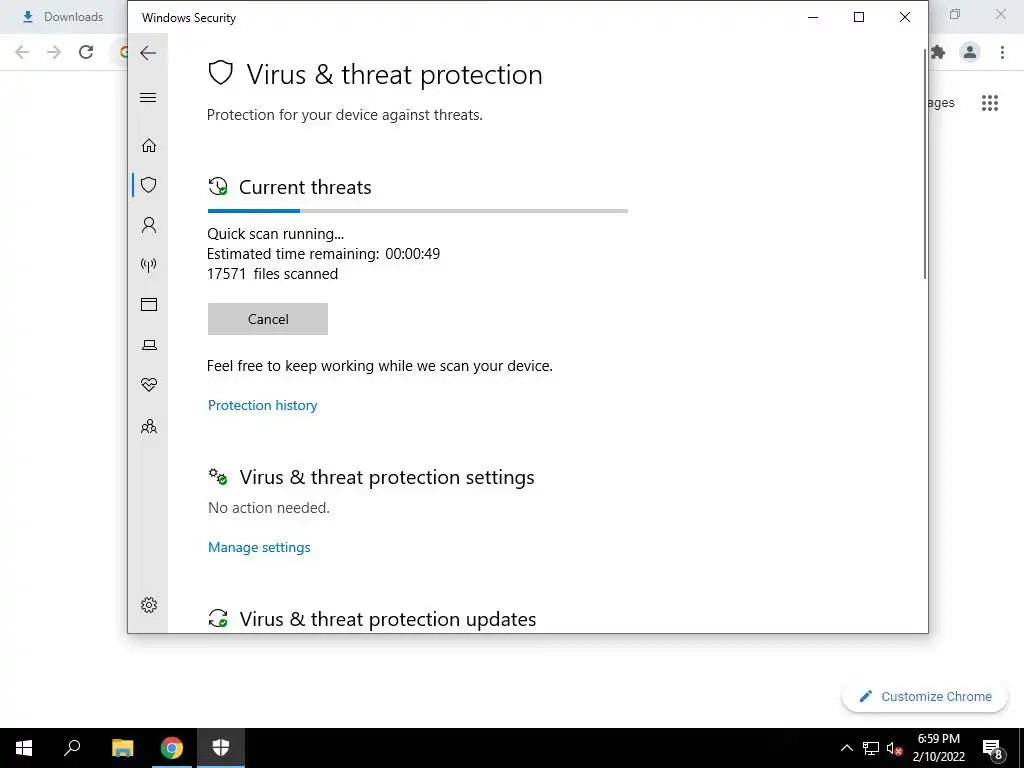1024x768 pixels.
Task: Open Device performance & health heart icon
Action: pos(149,385)
